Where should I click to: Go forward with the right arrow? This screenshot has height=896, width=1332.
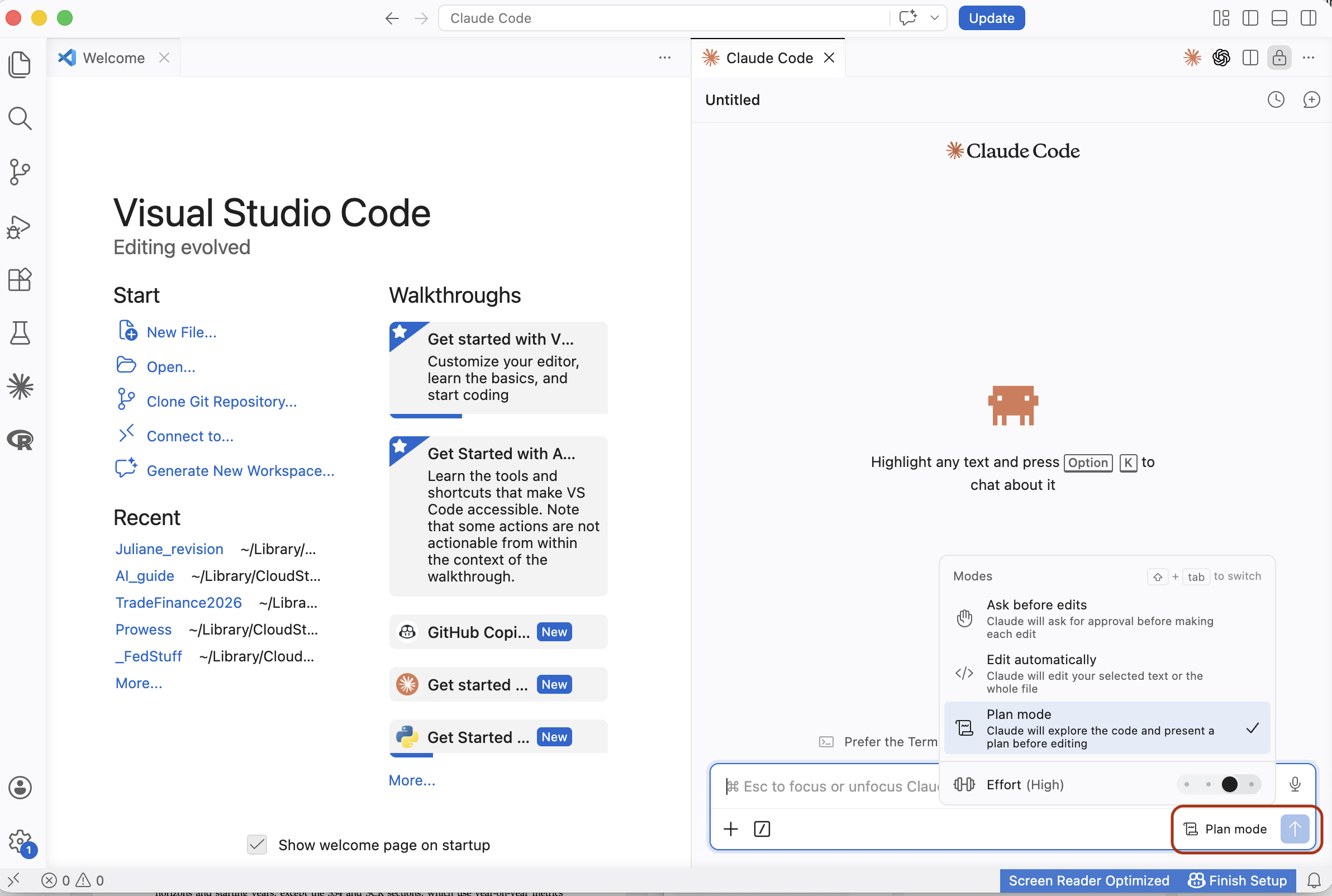coord(421,18)
